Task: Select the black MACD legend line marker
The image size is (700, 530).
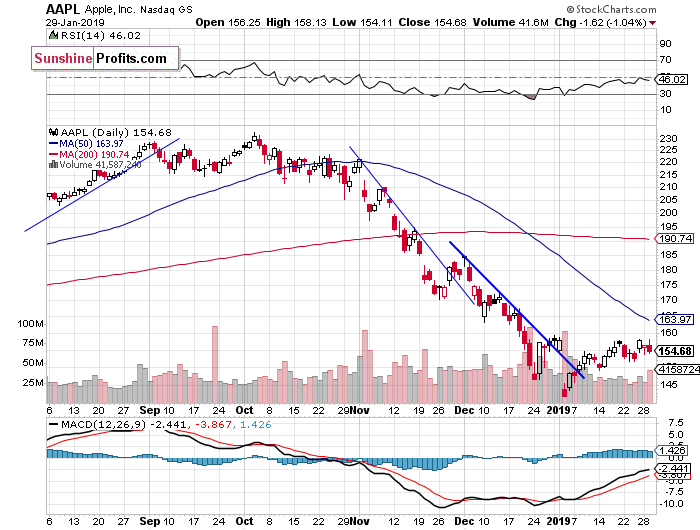Action: (x=53, y=425)
